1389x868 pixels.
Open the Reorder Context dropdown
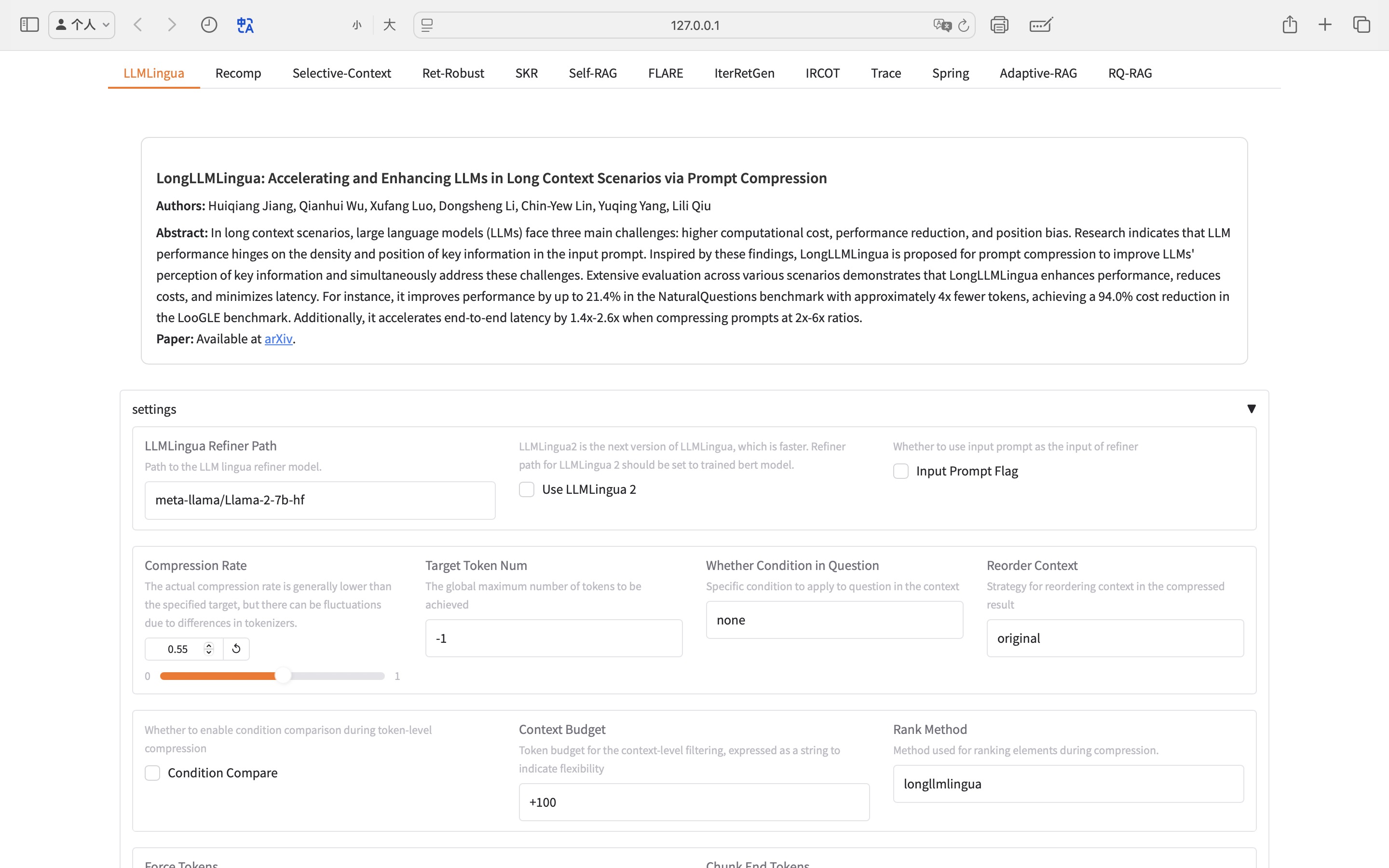[1115, 638]
